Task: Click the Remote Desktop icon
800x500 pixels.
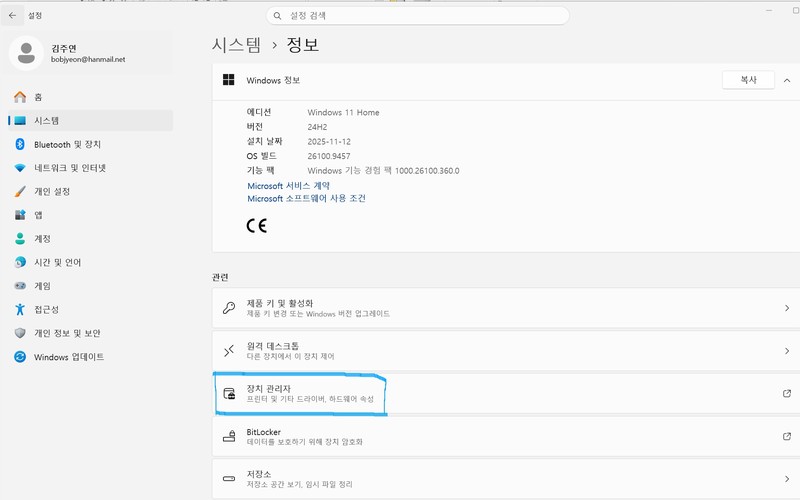Action: tap(229, 351)
